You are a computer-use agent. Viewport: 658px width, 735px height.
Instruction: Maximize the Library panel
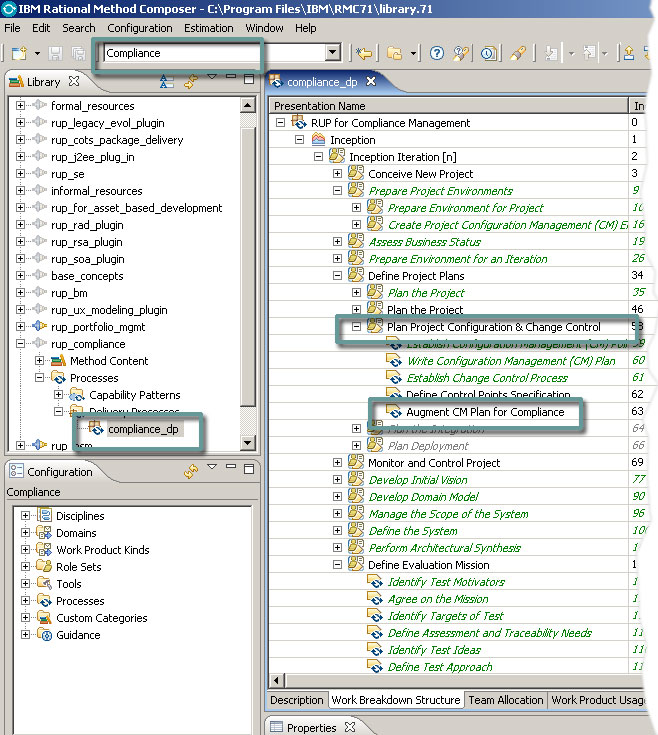click(x=249, y=79)
